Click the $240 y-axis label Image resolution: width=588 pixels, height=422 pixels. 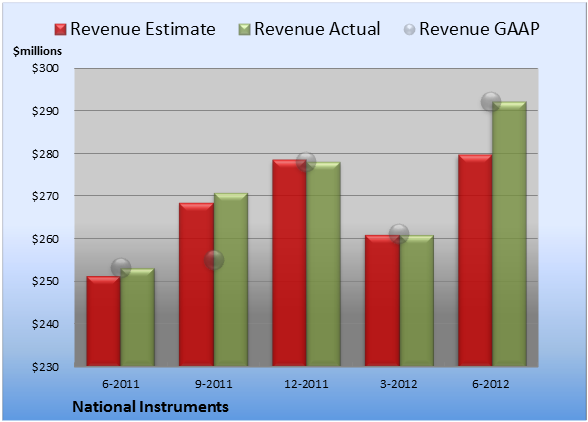pyautogui.click(x=45, y=324)
